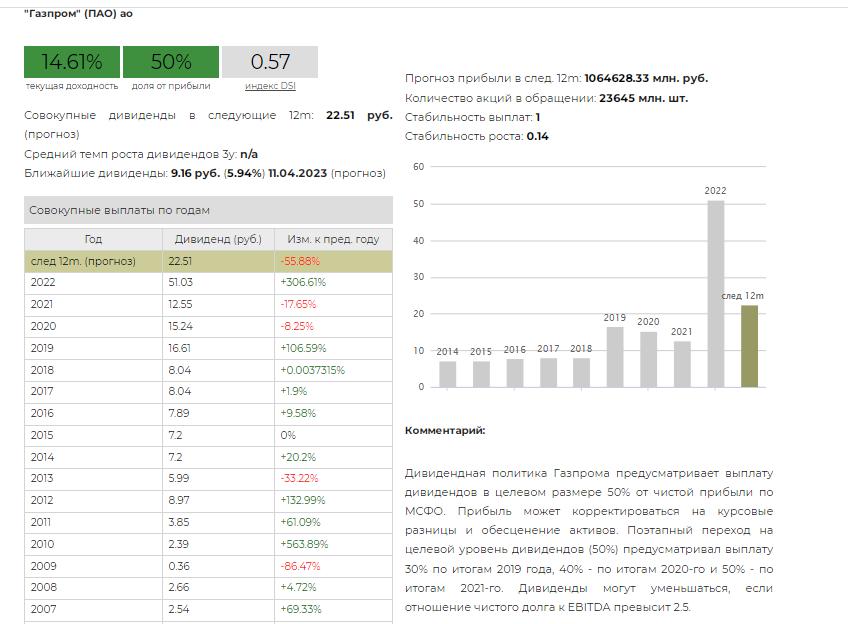Viewport: 848px width, 624px height.
Task: Click the "-55.88%" change value
Action: click(300, 261)
